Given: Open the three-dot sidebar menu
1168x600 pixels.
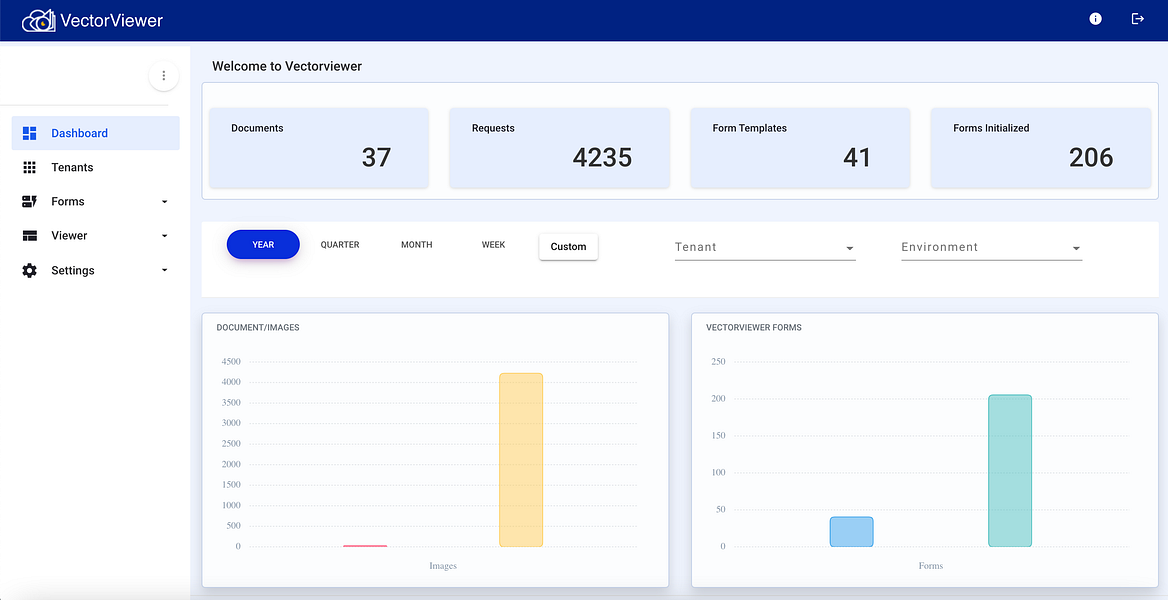Looking at the screenshot, I should click(x=164, y=75).
